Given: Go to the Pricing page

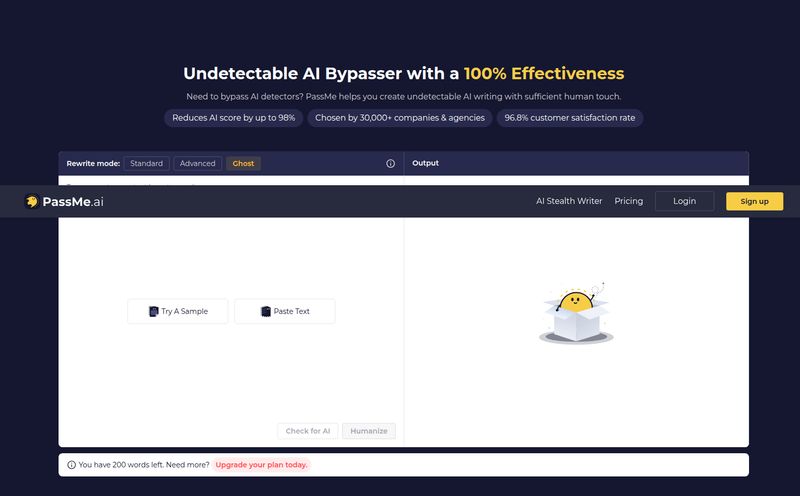Looking at the screenshot, I should (x=629, y=201).
